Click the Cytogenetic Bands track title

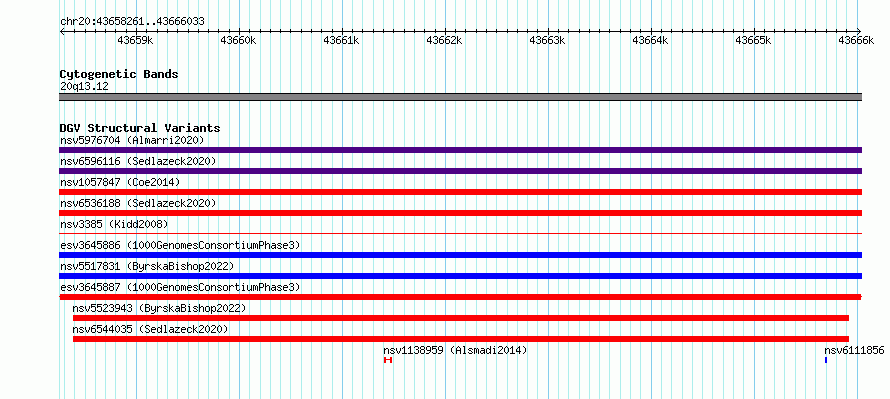pyautogui.click(x=119, y=74)
